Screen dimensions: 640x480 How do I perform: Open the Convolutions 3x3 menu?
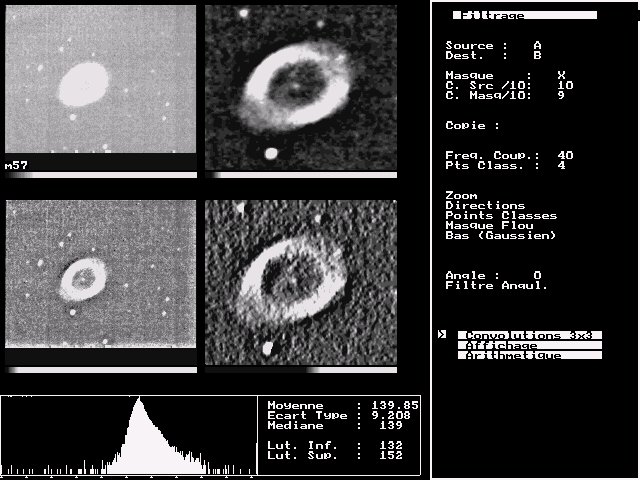point(529,335)
